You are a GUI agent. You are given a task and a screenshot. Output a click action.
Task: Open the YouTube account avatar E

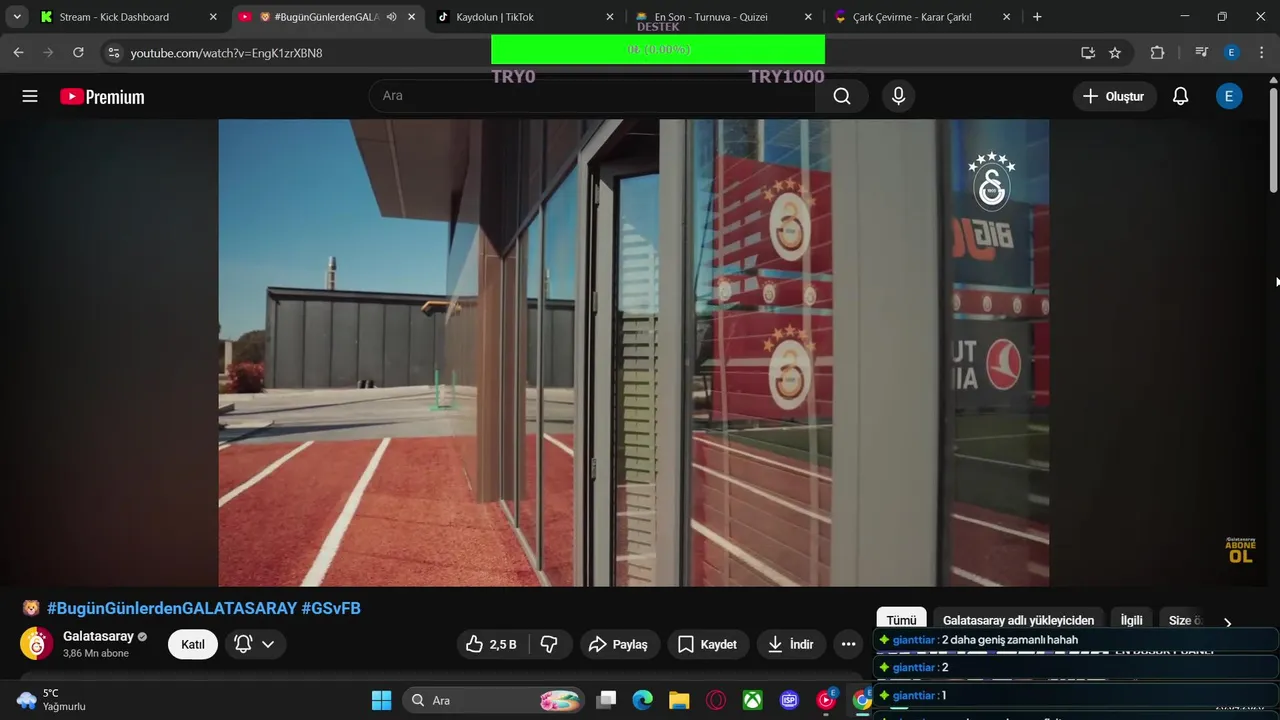[1229, 96]
